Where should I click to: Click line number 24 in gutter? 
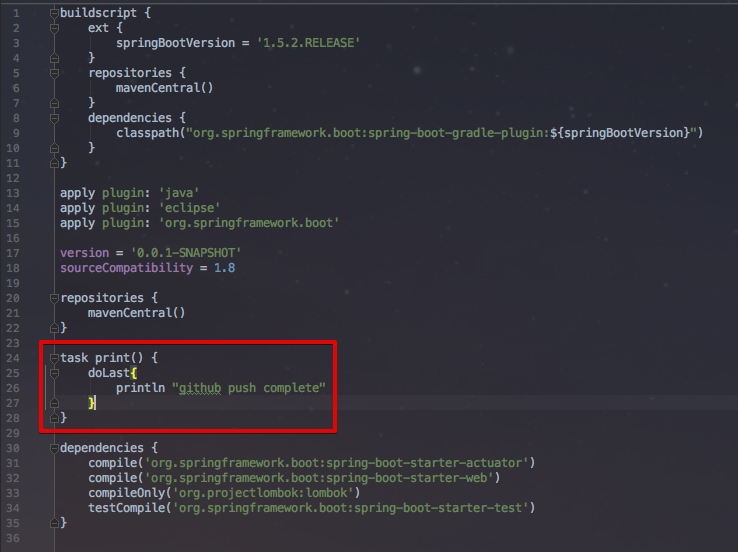[13, 358]
